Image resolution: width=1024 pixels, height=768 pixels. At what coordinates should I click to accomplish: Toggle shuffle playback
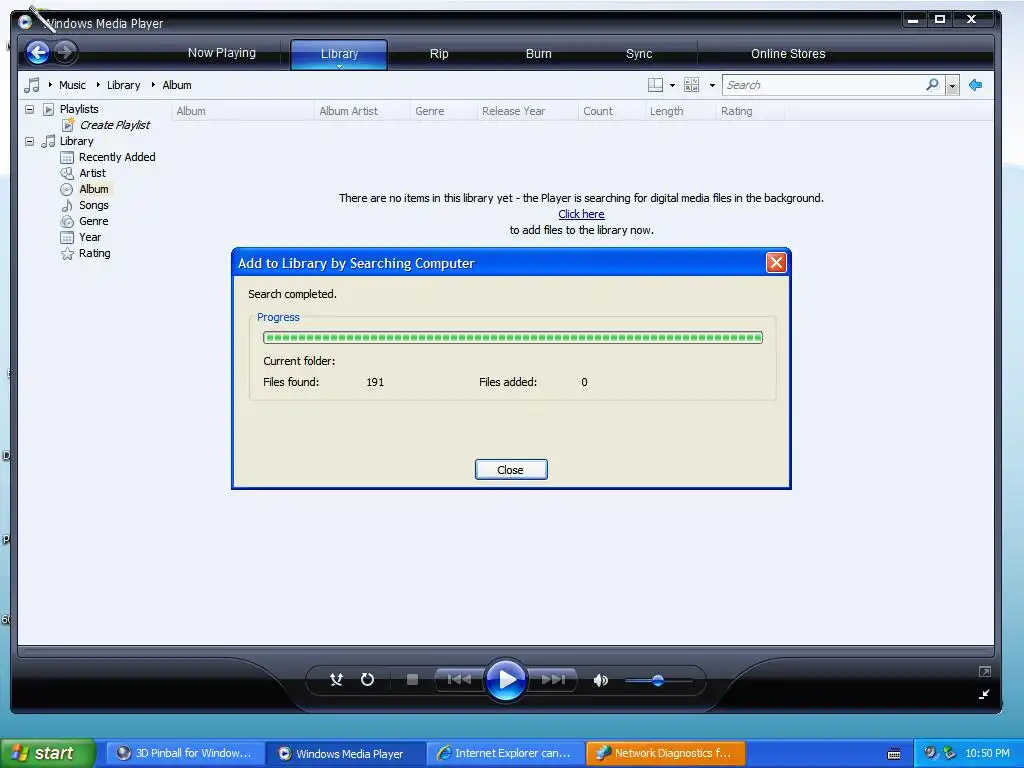tap(336, 680)
